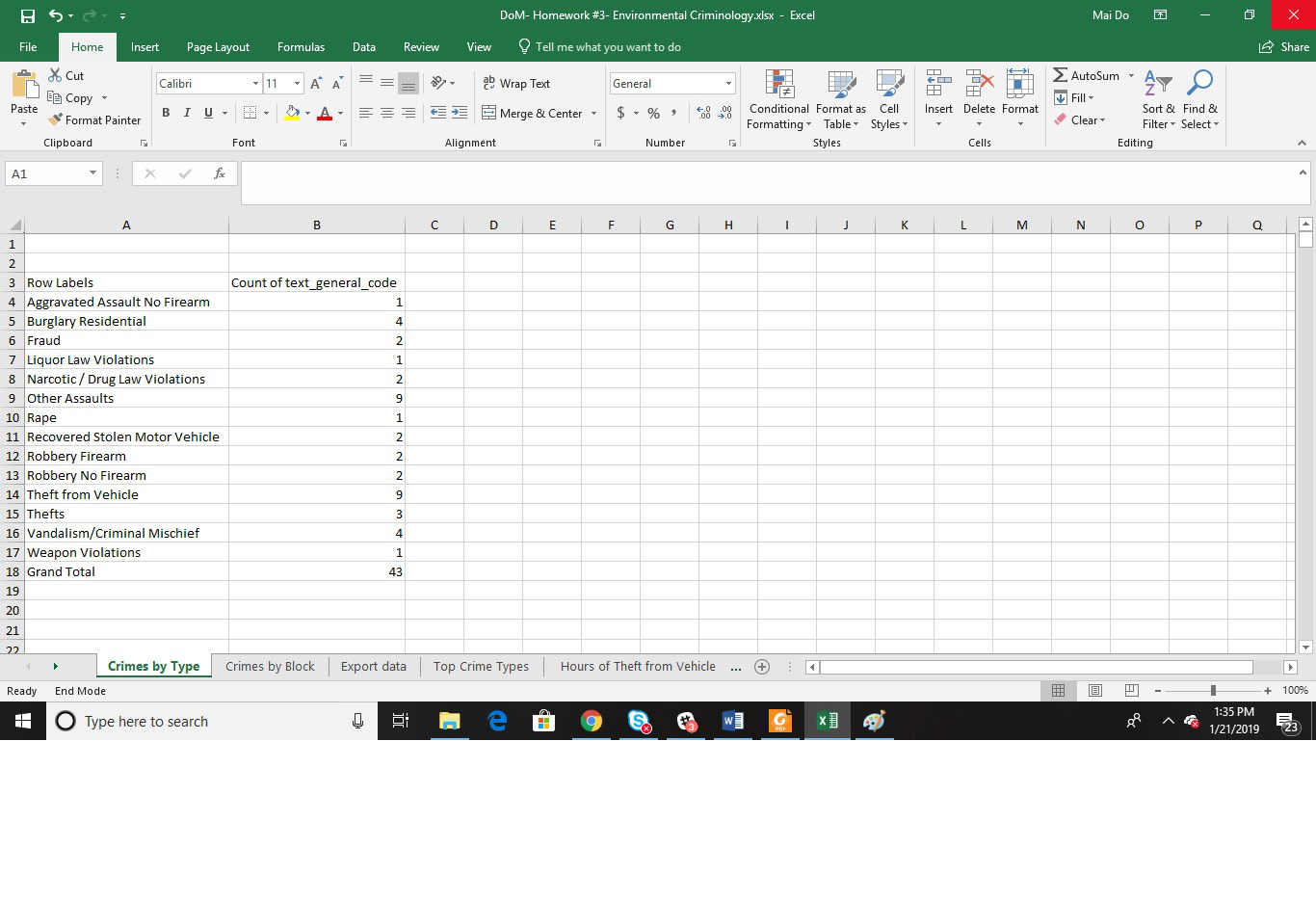1316x900 pixels.
Task: Click the Delete cells icon
Action: (x=979, y=85)
